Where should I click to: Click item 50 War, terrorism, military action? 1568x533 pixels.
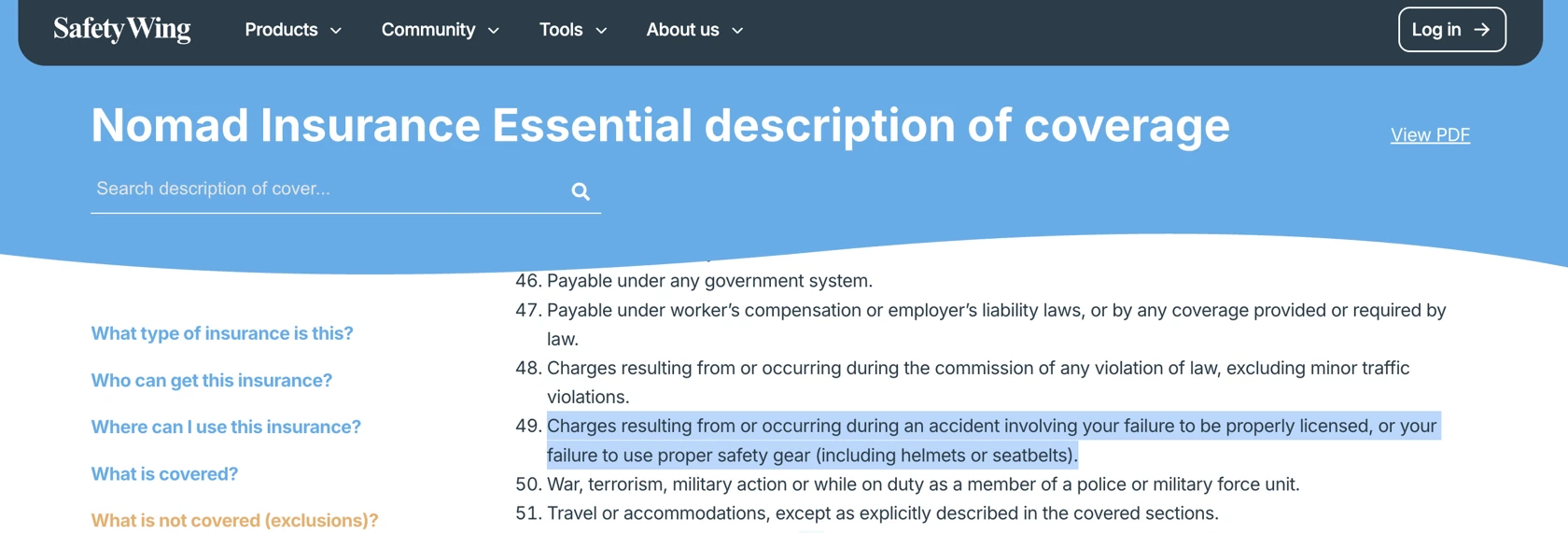907,484
